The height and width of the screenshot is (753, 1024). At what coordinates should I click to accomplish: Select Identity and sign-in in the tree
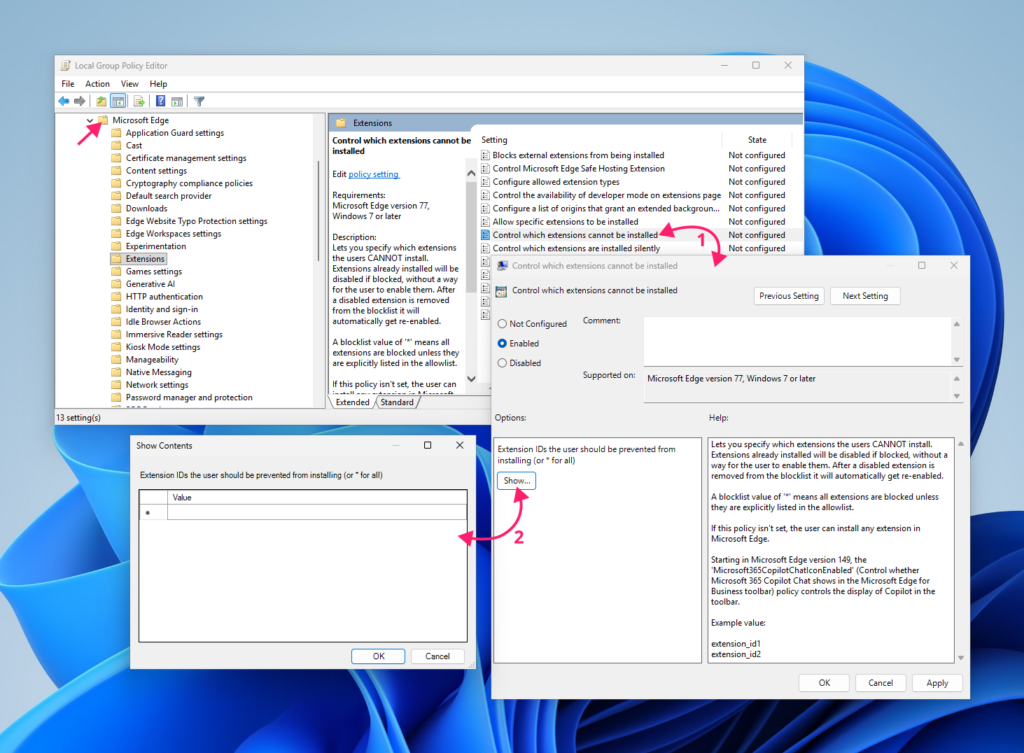tap(161, 310)
